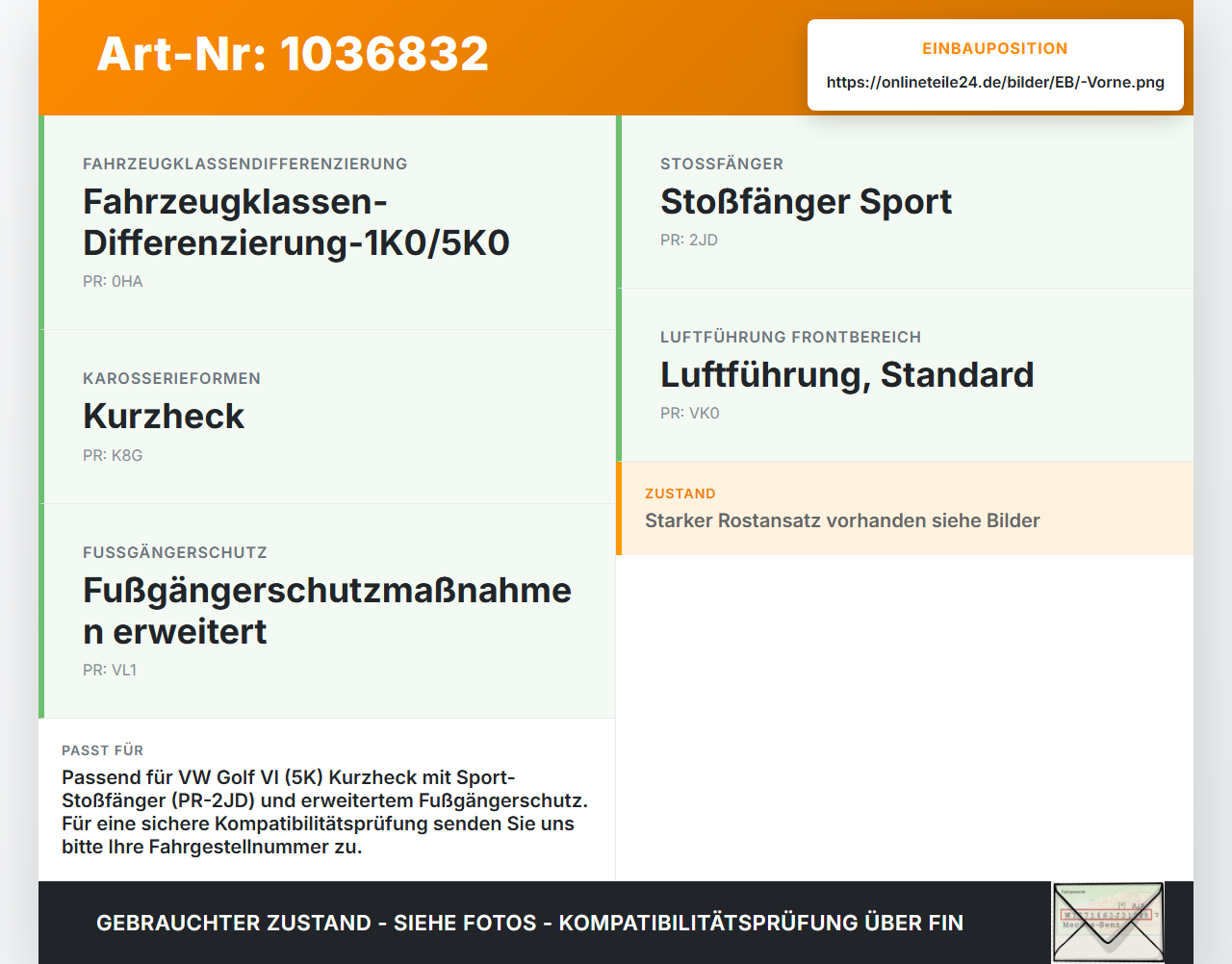Click the KAROSSERIEFORMEN label

(x=171, y=378)
